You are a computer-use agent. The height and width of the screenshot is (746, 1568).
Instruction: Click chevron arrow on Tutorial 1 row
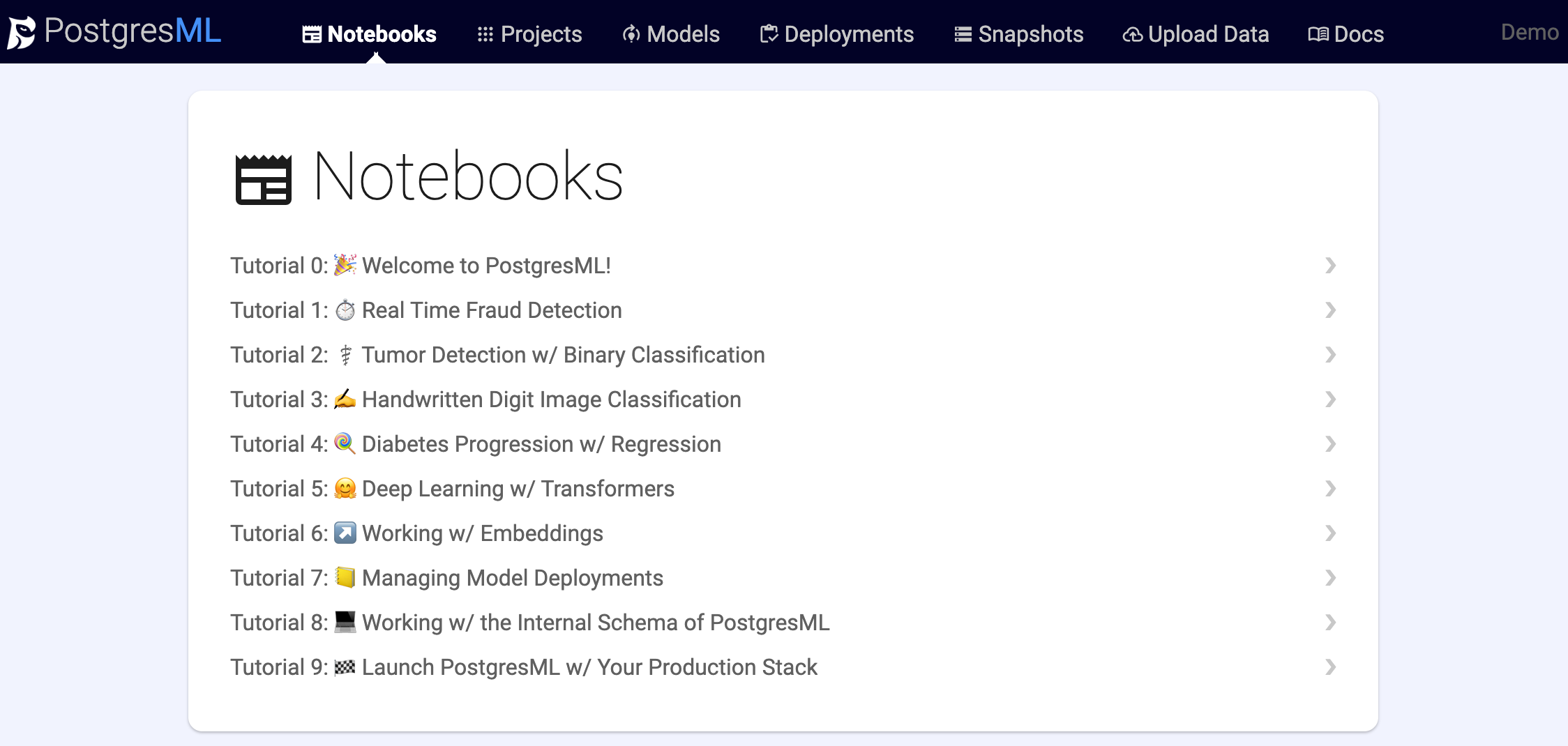coord(1330,310)
